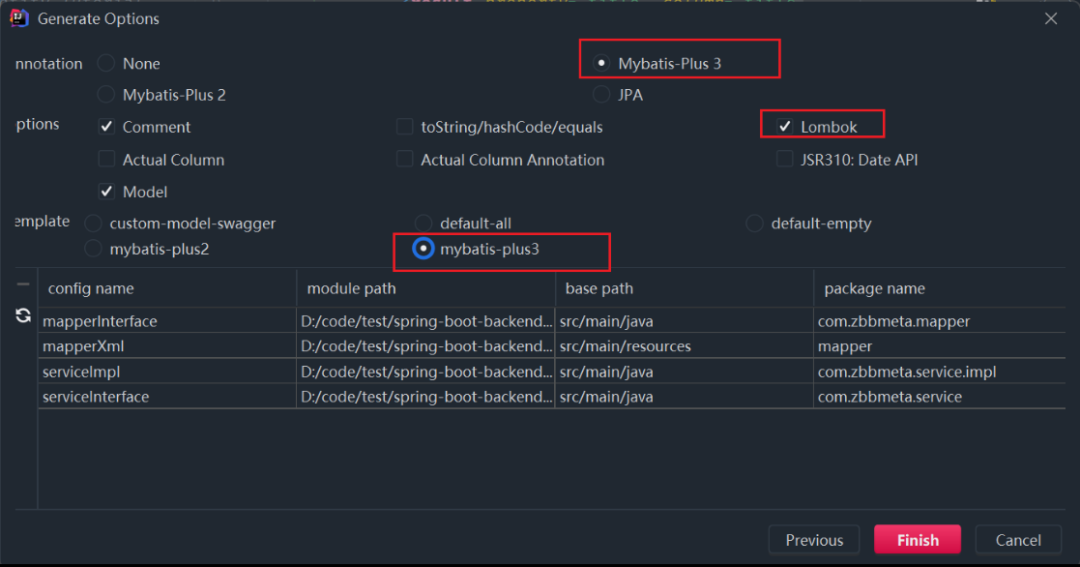The width and height of the screenshot is (1080, 567).
Task: Select the custom-model-swagger template
Action: tap(93, 223)
